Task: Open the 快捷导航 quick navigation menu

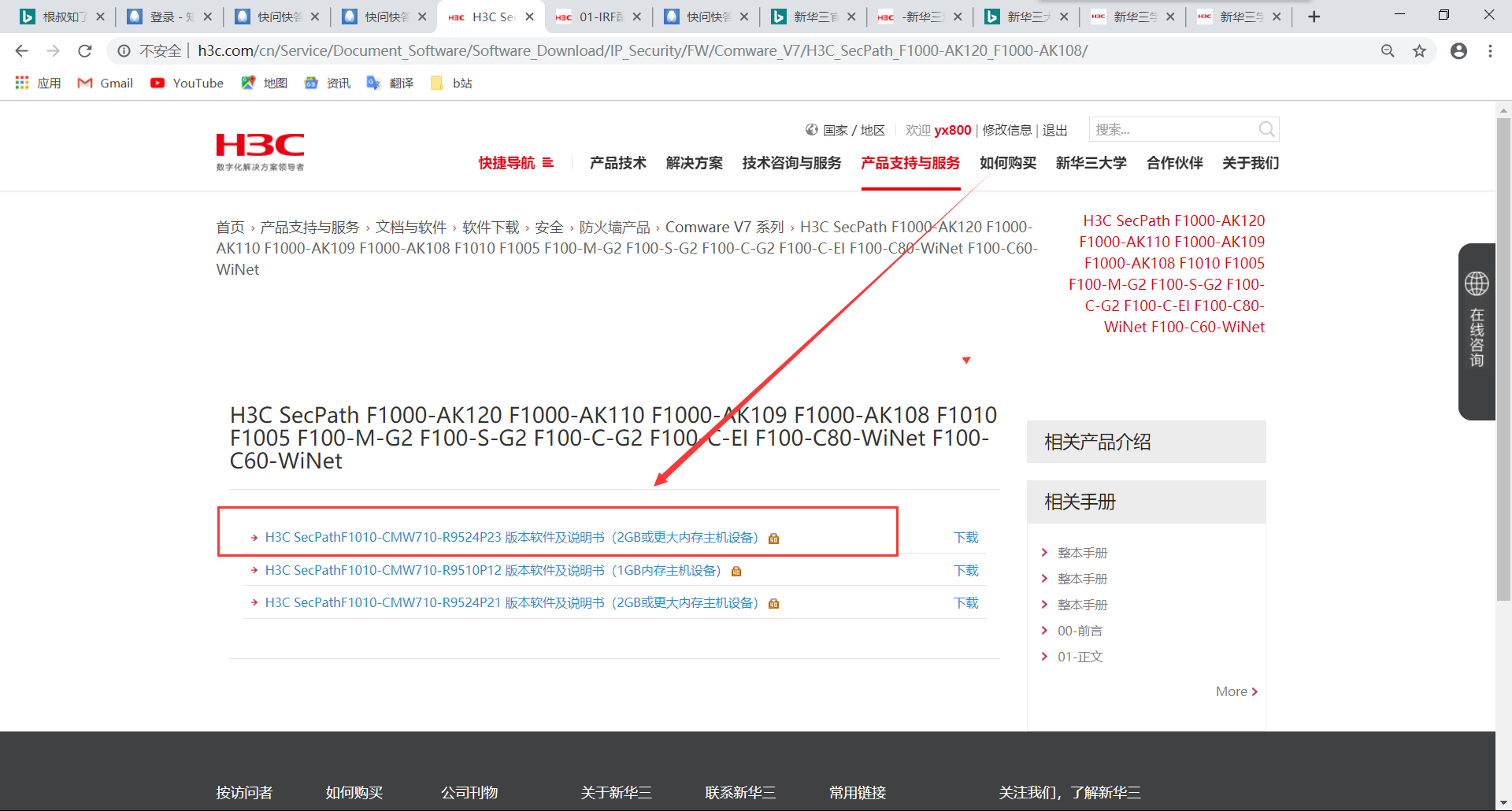Action: [x=517, y=163]
